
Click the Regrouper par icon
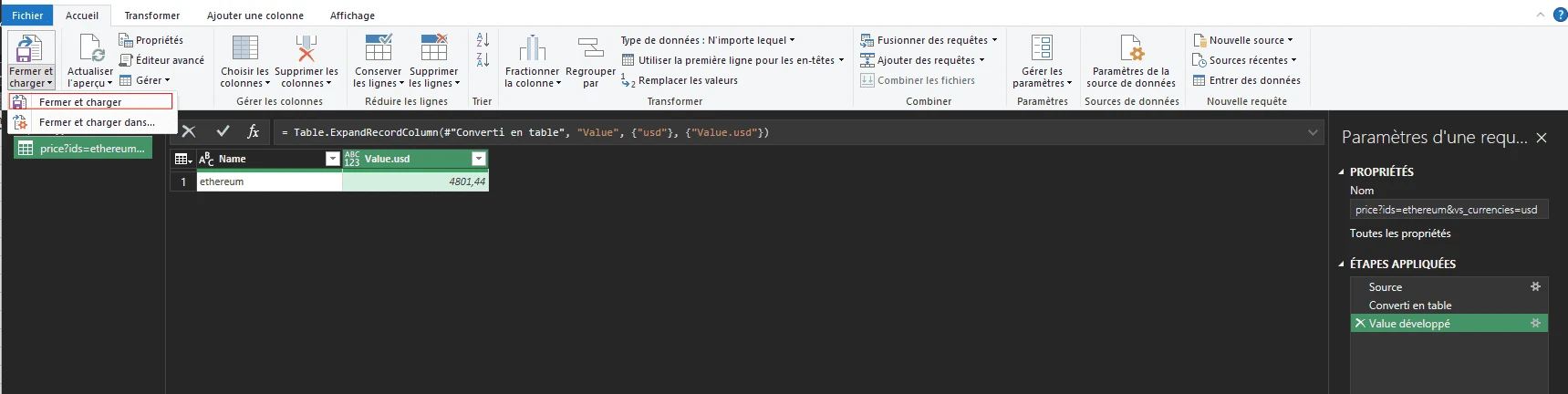(x=590, y=48)
